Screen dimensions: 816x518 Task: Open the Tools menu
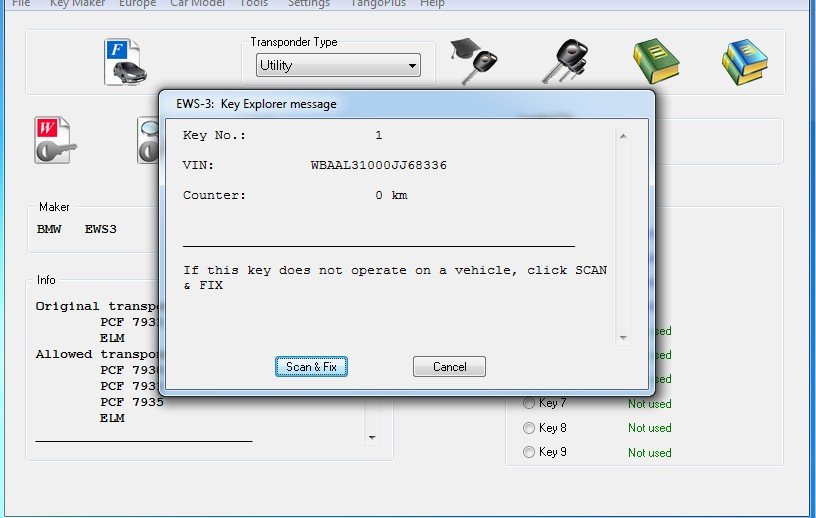[253, 3]
